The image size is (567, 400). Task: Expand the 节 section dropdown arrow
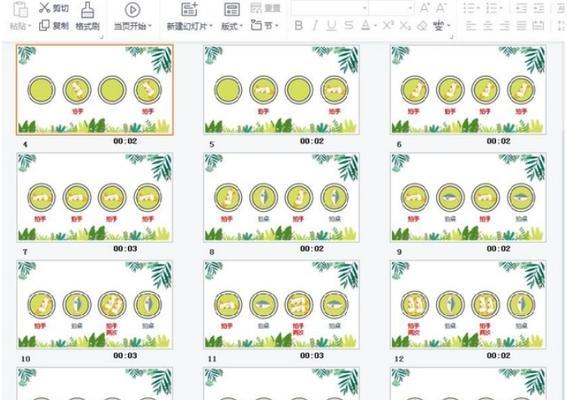(277, 26)
